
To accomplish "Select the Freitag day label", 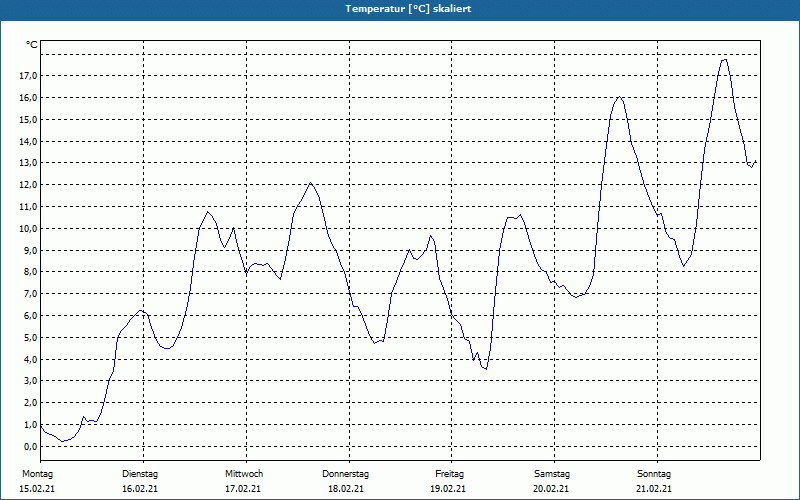I will point(449,474).
